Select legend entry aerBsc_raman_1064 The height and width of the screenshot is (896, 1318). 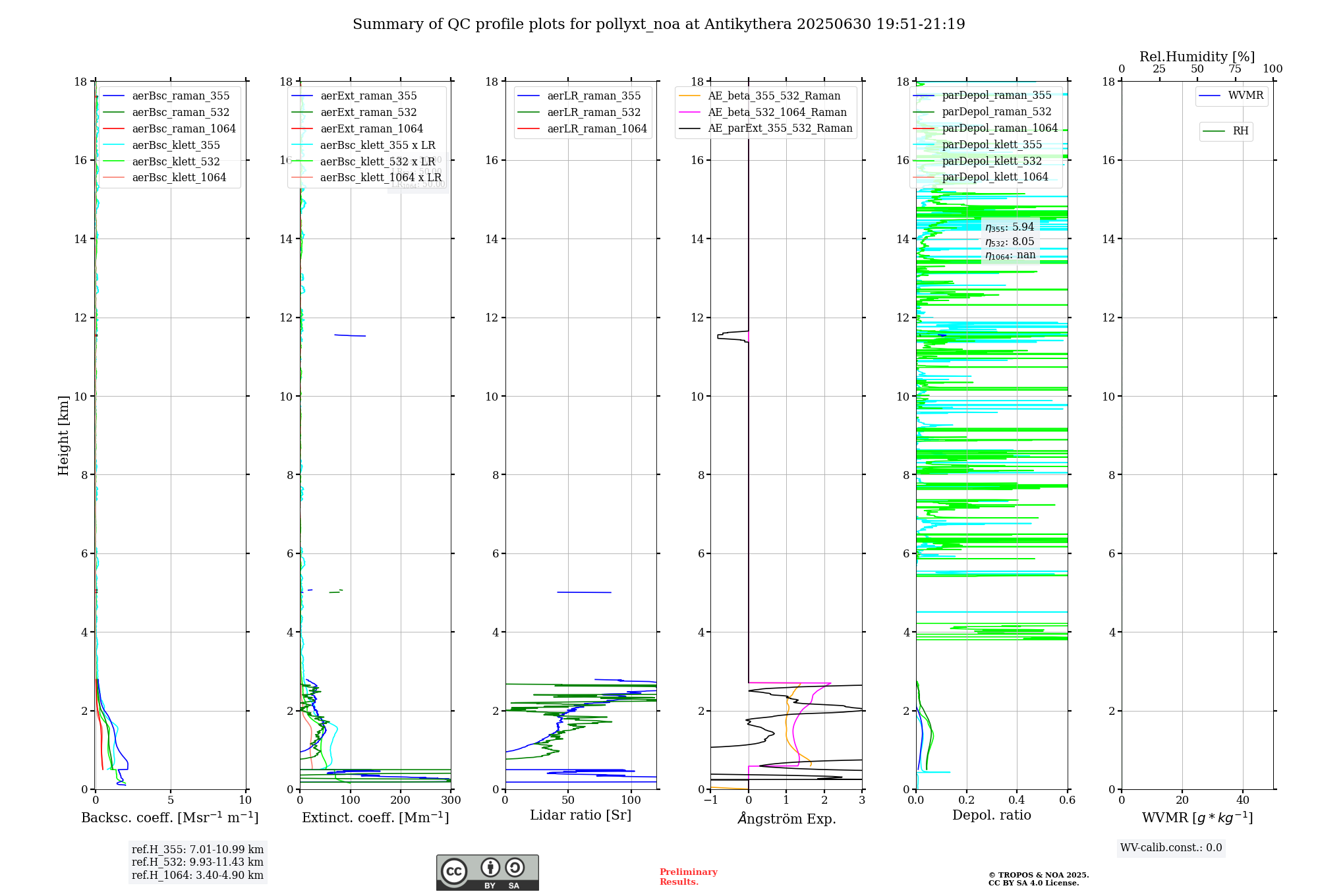pyautogui.click(x=169, y=129)
